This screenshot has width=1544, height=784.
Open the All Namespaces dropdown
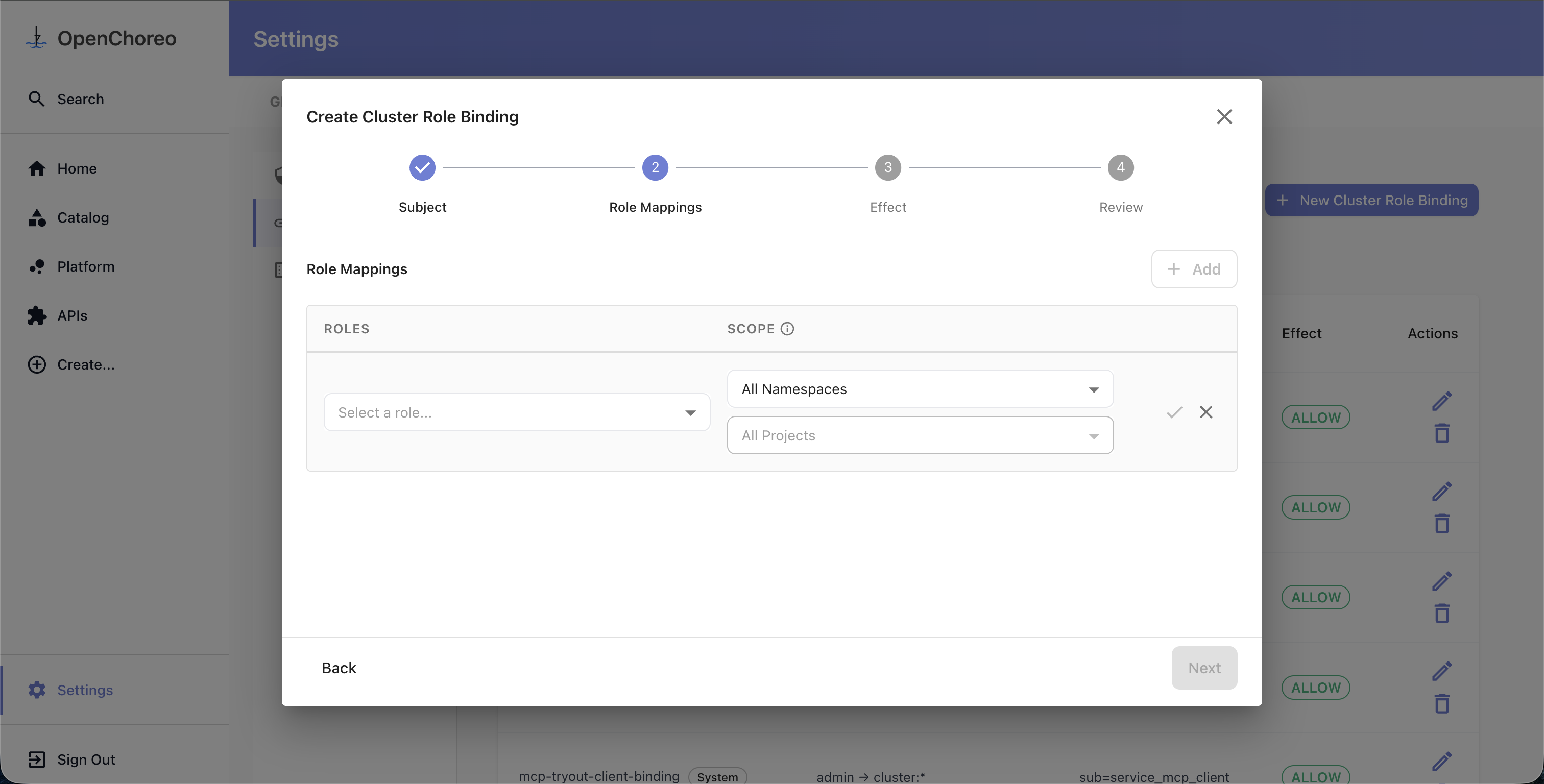click(920, 389)
